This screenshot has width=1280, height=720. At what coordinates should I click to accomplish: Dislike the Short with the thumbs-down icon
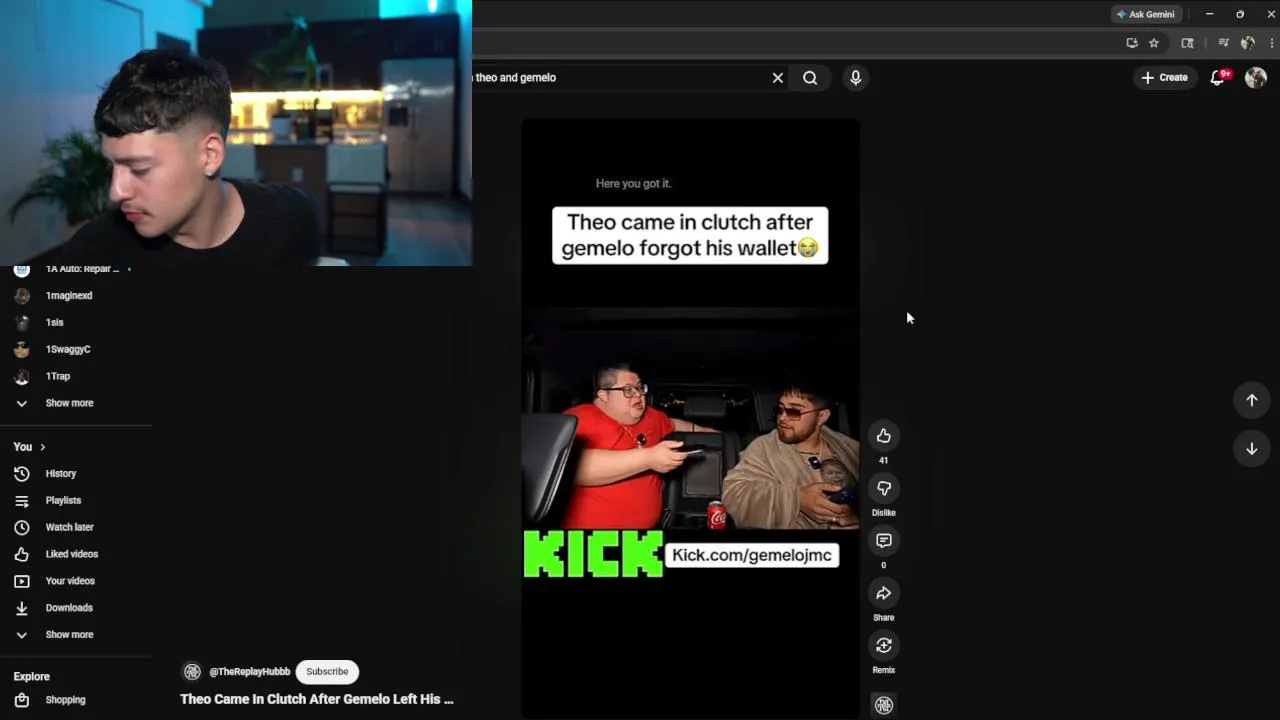883,488
